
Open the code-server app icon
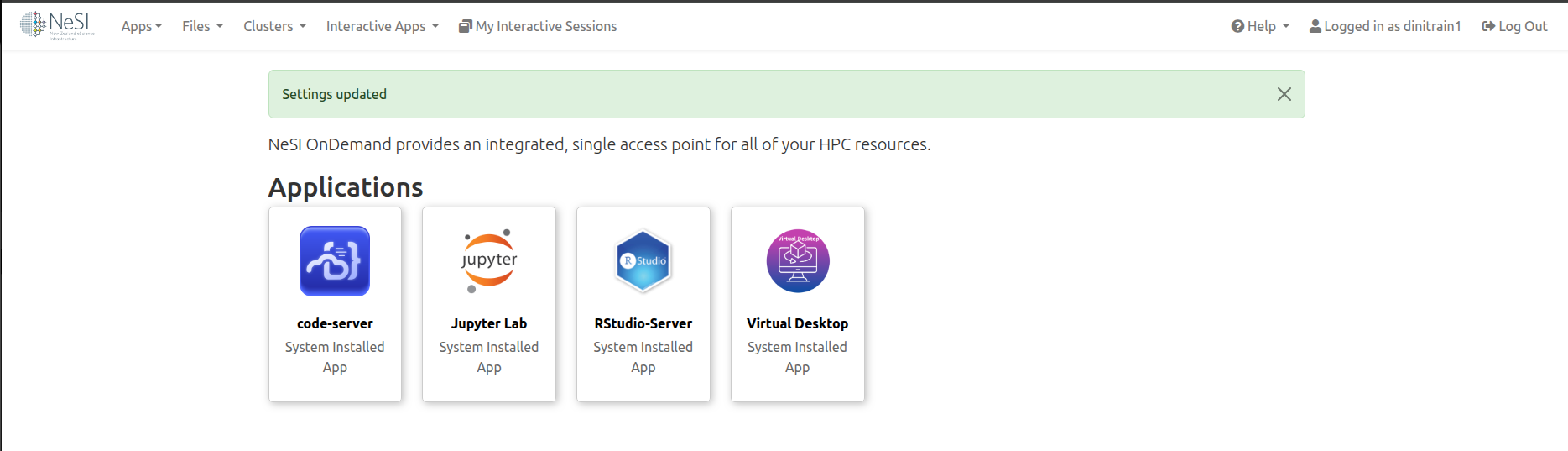click(335, 261)
